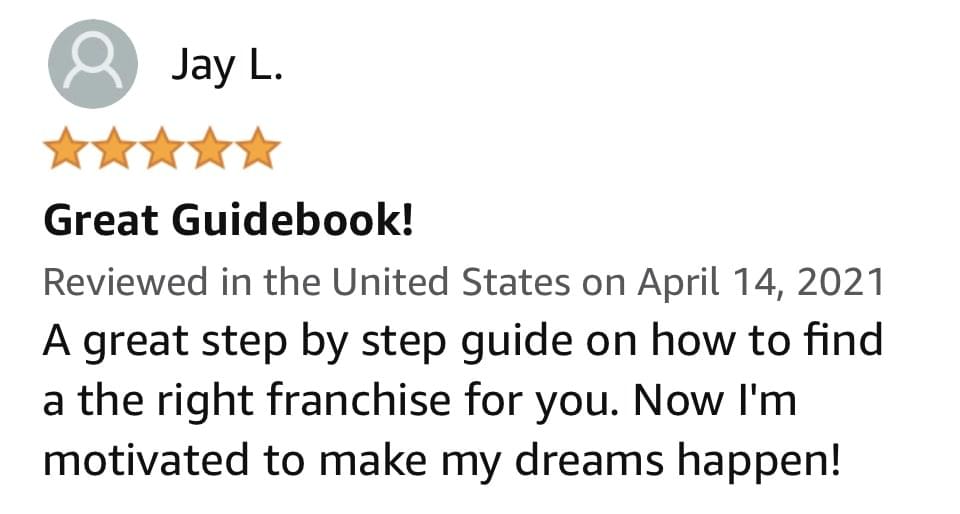The width and height of the screenshot is (960, 514).
Task: Click the 'Reviewed in the' text
Action: click(182, 282)
